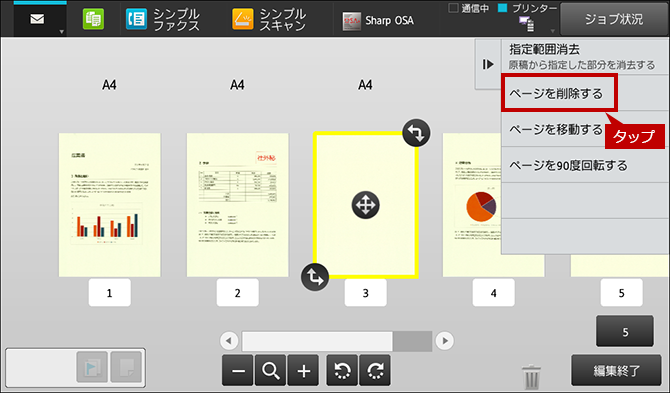Select ページを移動する menu item
Image resolution: width=670 pixels, height=393 pixels.
coord(555,129)
